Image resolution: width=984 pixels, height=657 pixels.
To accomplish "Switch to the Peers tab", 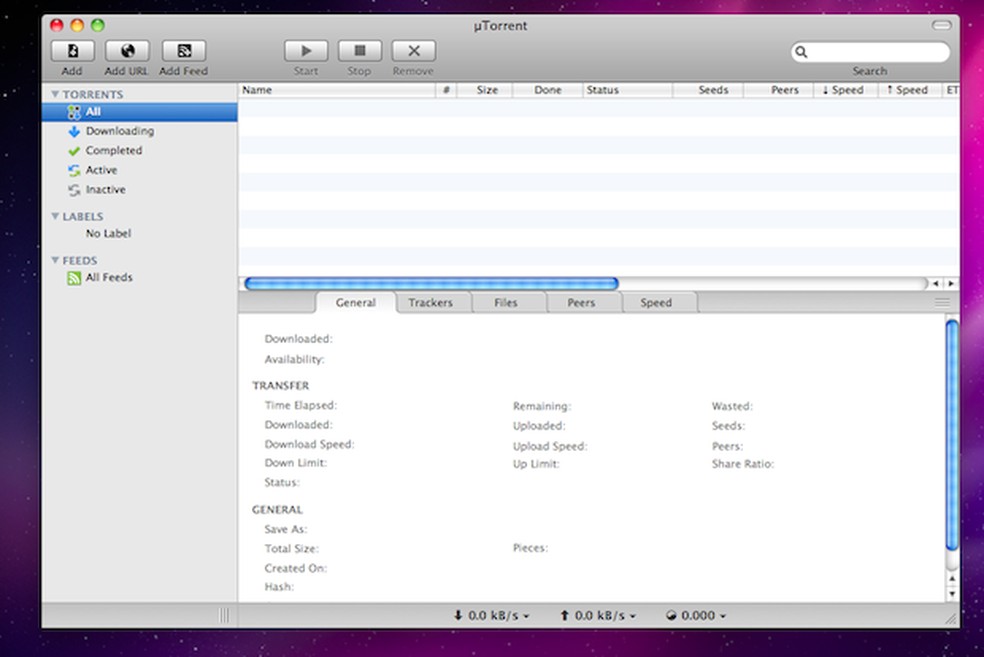I will pos(581,303).
